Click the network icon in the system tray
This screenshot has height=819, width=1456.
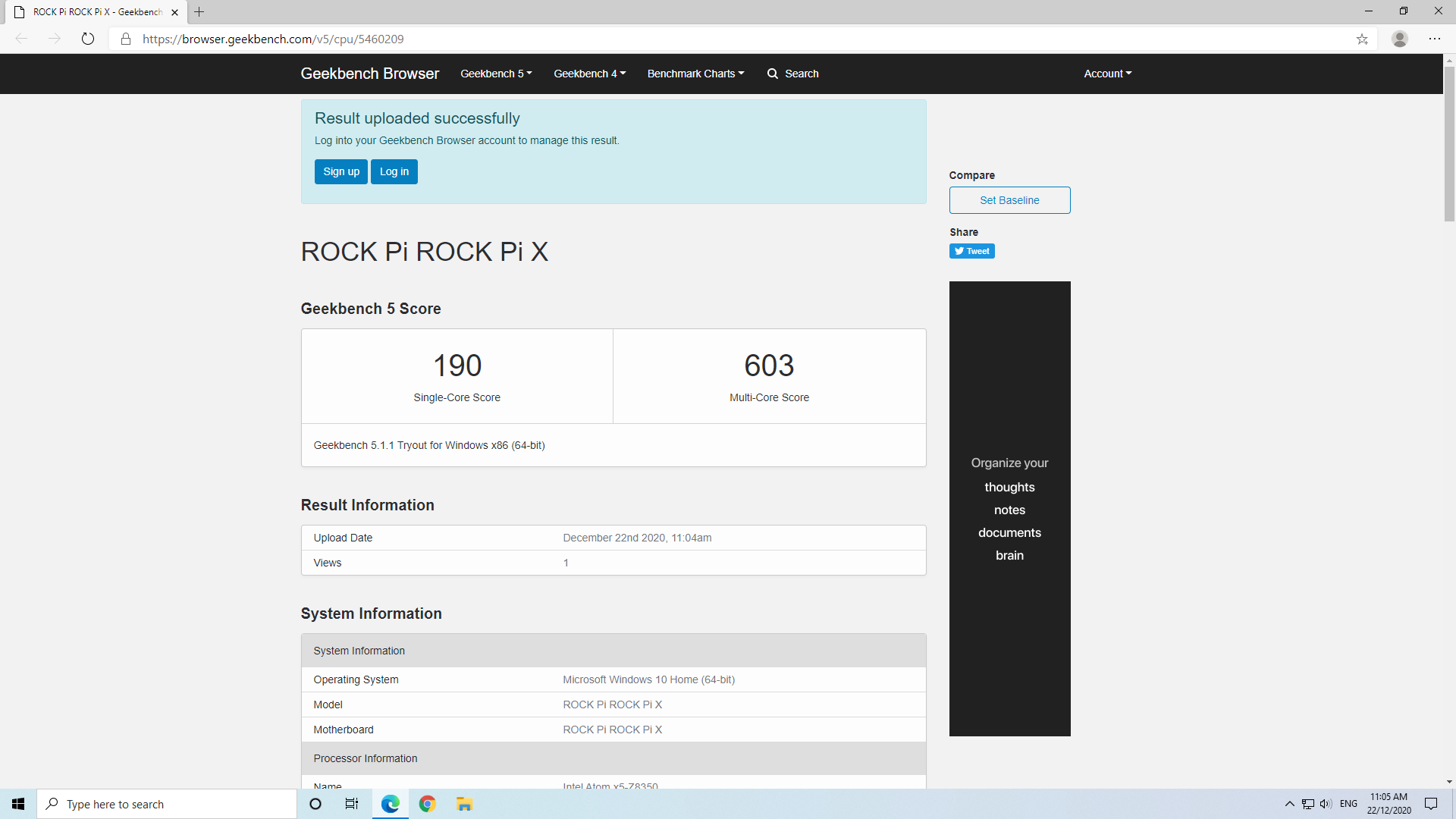coord(1308,804)
